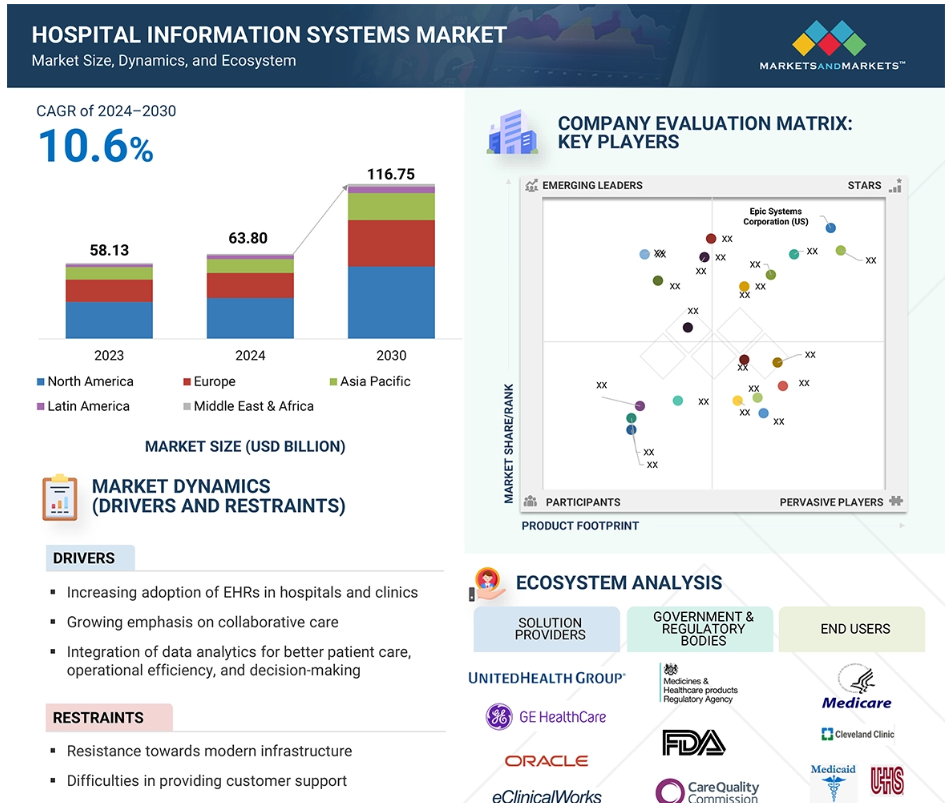Image resolution: width=950 pixels, height=803 pixels.
Task: Click the 10.6% CAGR figure
Action: [96, 147]
